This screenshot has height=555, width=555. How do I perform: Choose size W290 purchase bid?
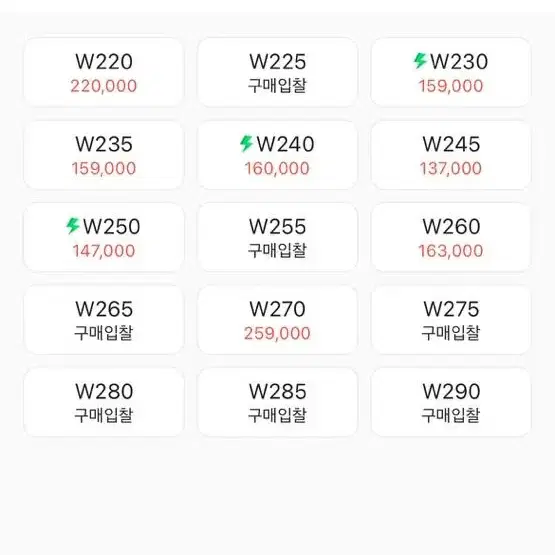(451, 402)
